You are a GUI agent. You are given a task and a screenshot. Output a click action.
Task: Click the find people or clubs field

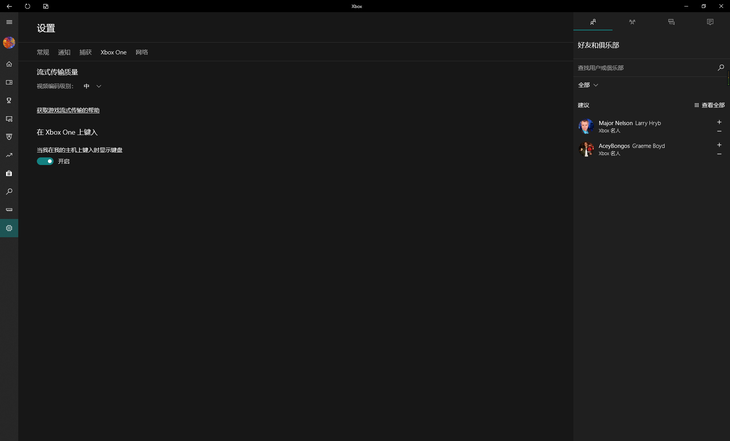tap(646, 68)
